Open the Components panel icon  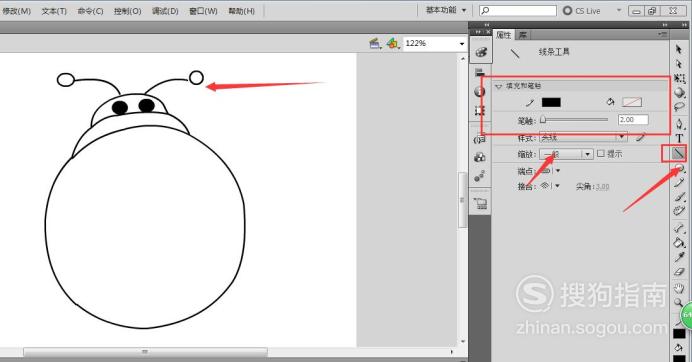tap(480, 157)
